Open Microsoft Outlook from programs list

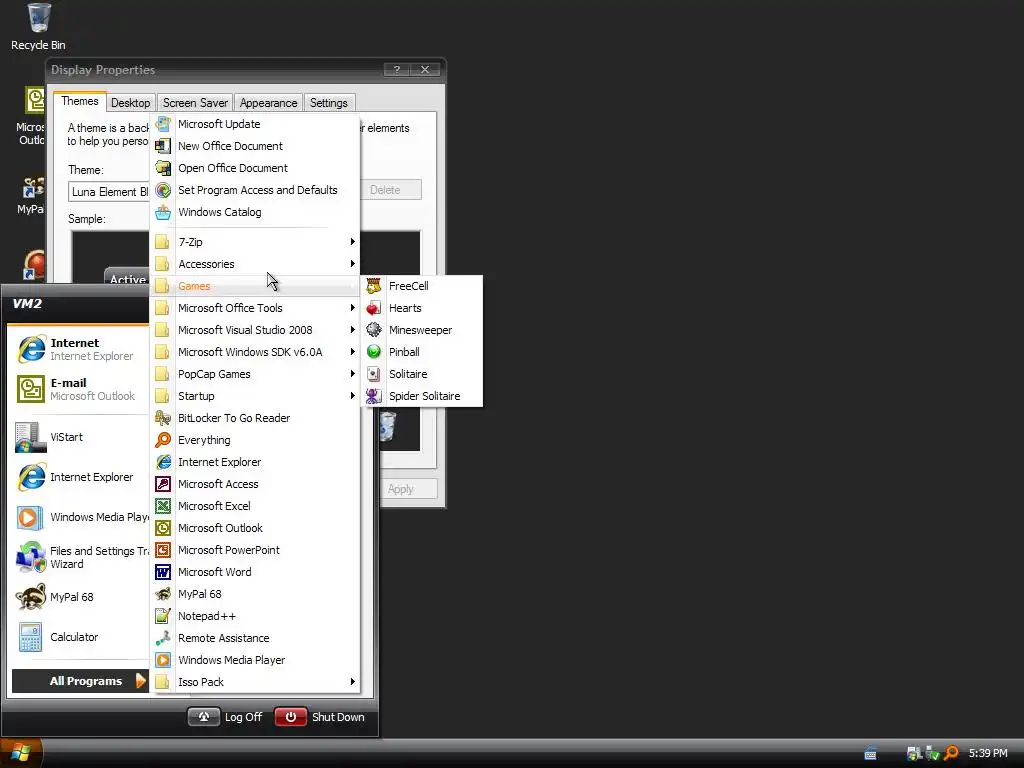(x=255, y=528)
